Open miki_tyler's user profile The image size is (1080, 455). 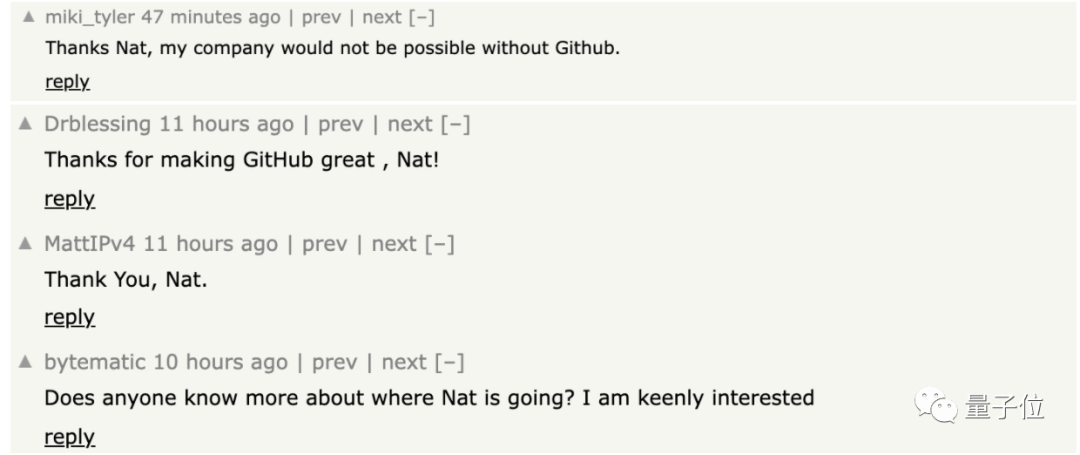click(x=90, y=18)
